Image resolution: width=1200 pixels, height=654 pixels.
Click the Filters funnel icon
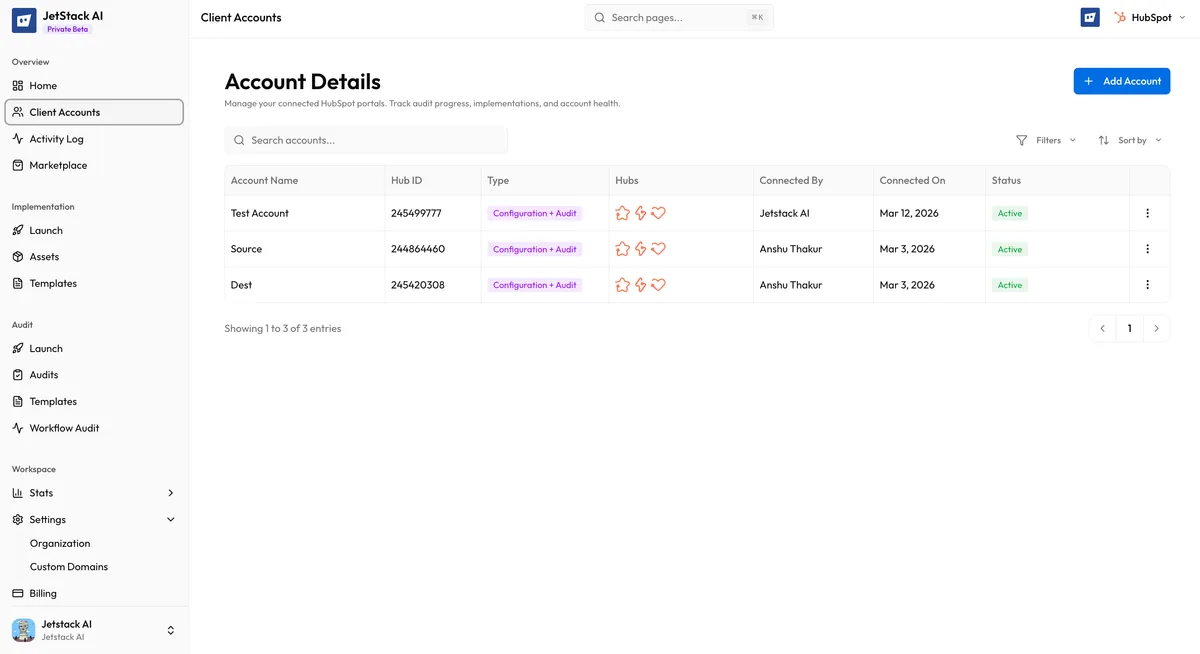click(x=1021, y=140)
